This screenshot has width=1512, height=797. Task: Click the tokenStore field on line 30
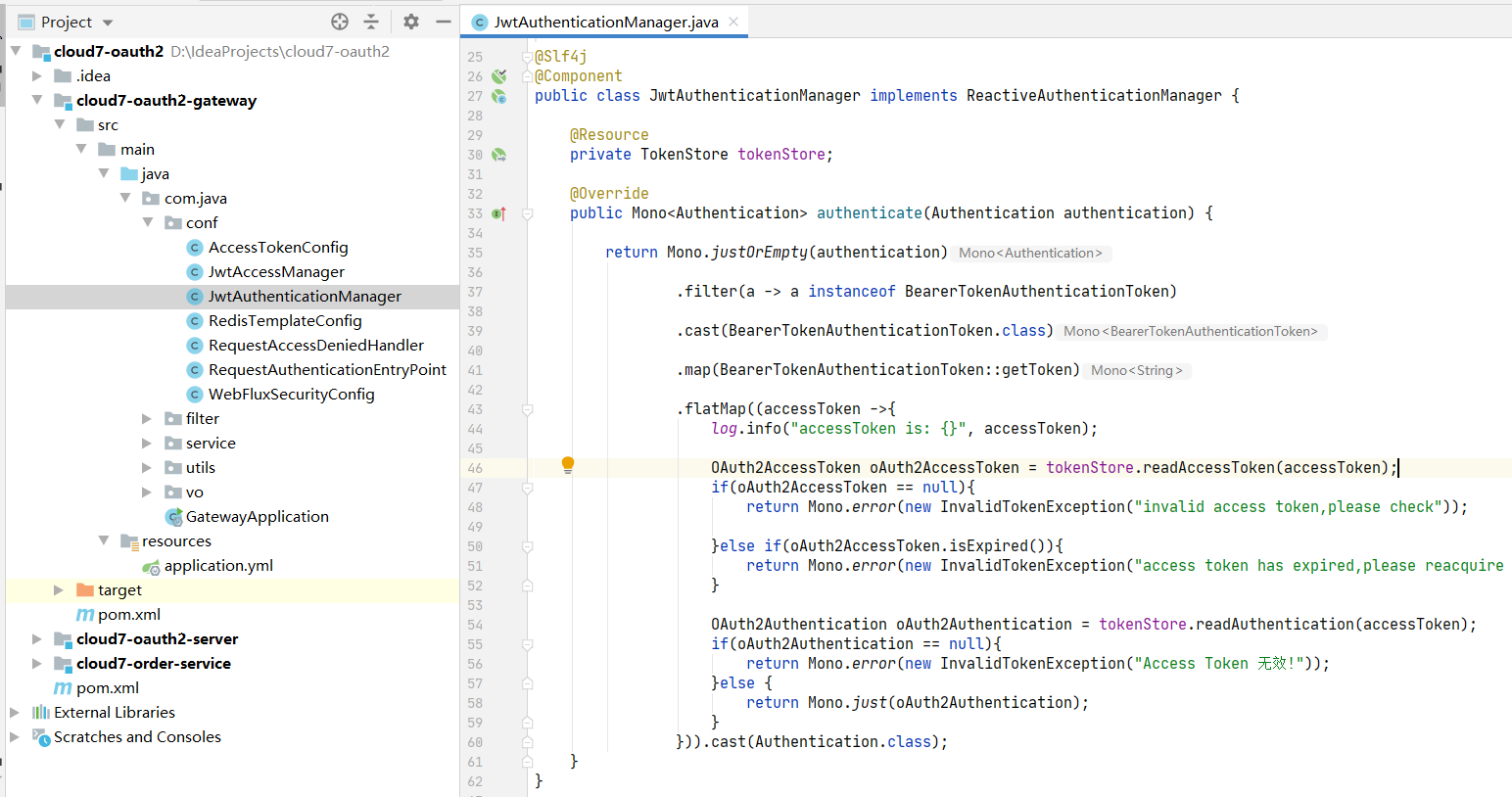(x=781, y=155)
